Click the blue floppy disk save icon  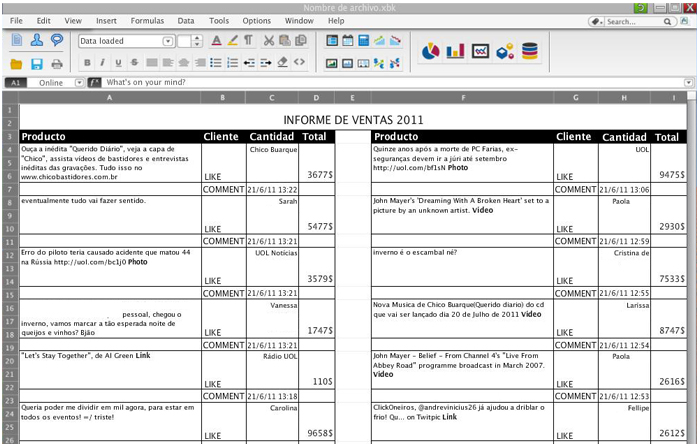tap(37, 64)
